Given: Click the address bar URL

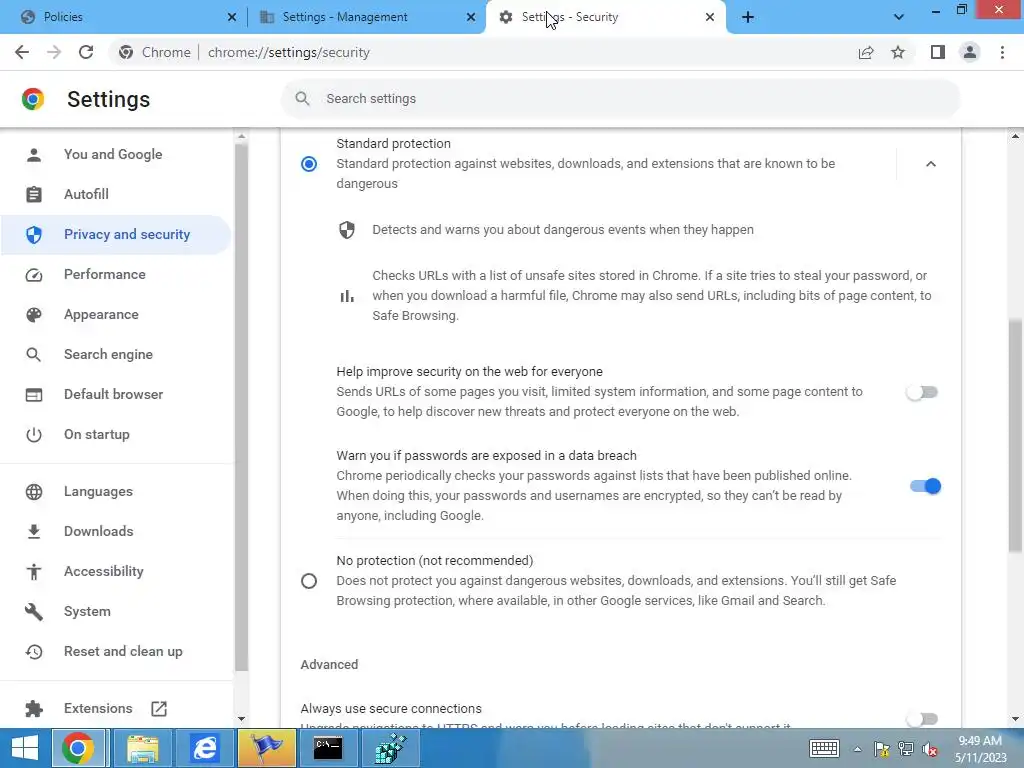Looking at the screenshot, I should (289, 52).
